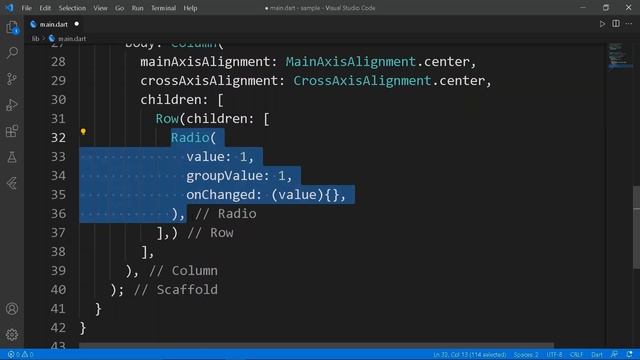The height and width of the screenshot is (360, 640).
Task: Click the horizontal scrollbar at editor bottom
Action: 316,345
